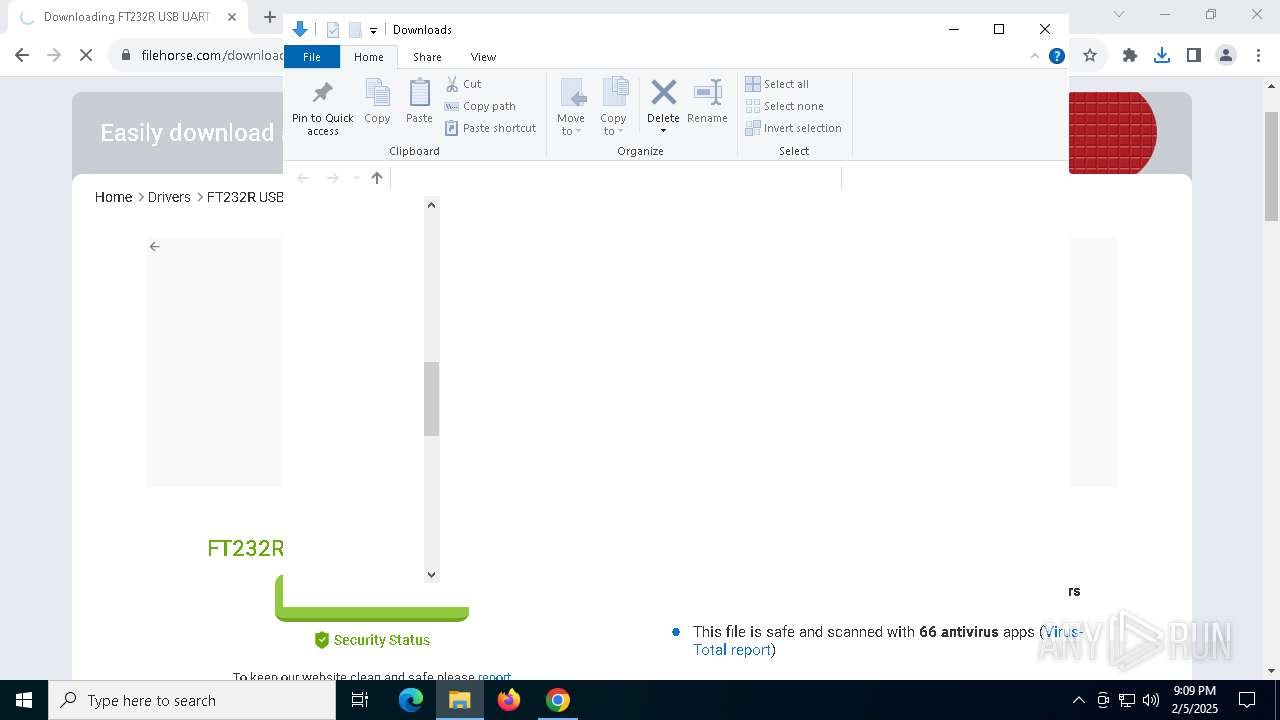Click taskbar search box
1280x720 pixels.
click(x=192, y=700)
